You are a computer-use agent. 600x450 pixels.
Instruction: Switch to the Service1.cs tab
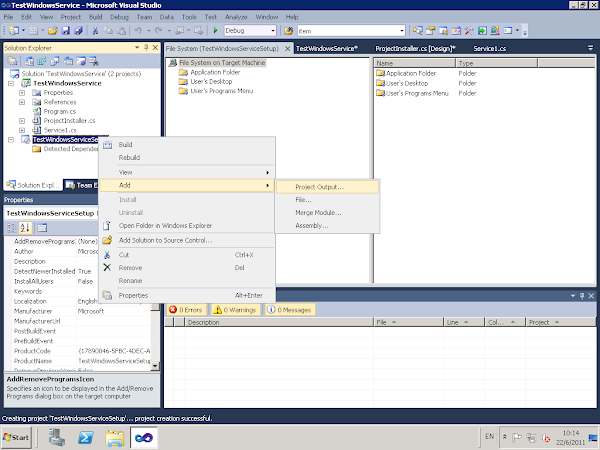click(489, 49)
